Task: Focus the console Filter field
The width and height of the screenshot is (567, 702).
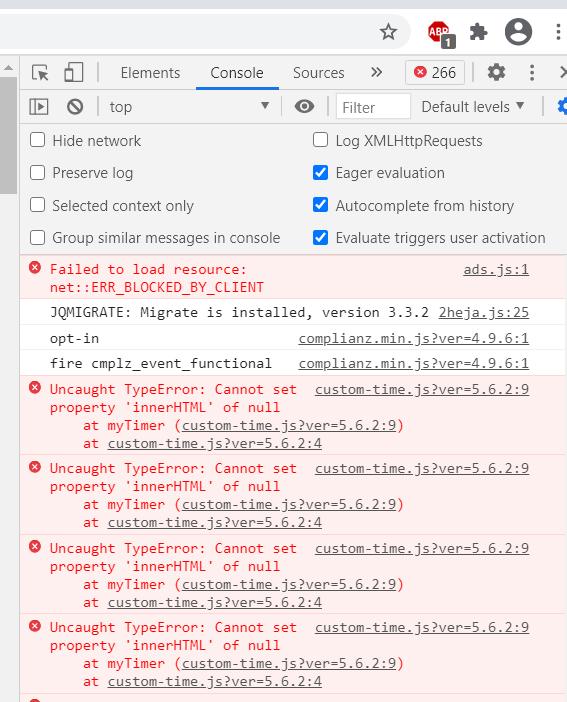Action: click(373, 107)
